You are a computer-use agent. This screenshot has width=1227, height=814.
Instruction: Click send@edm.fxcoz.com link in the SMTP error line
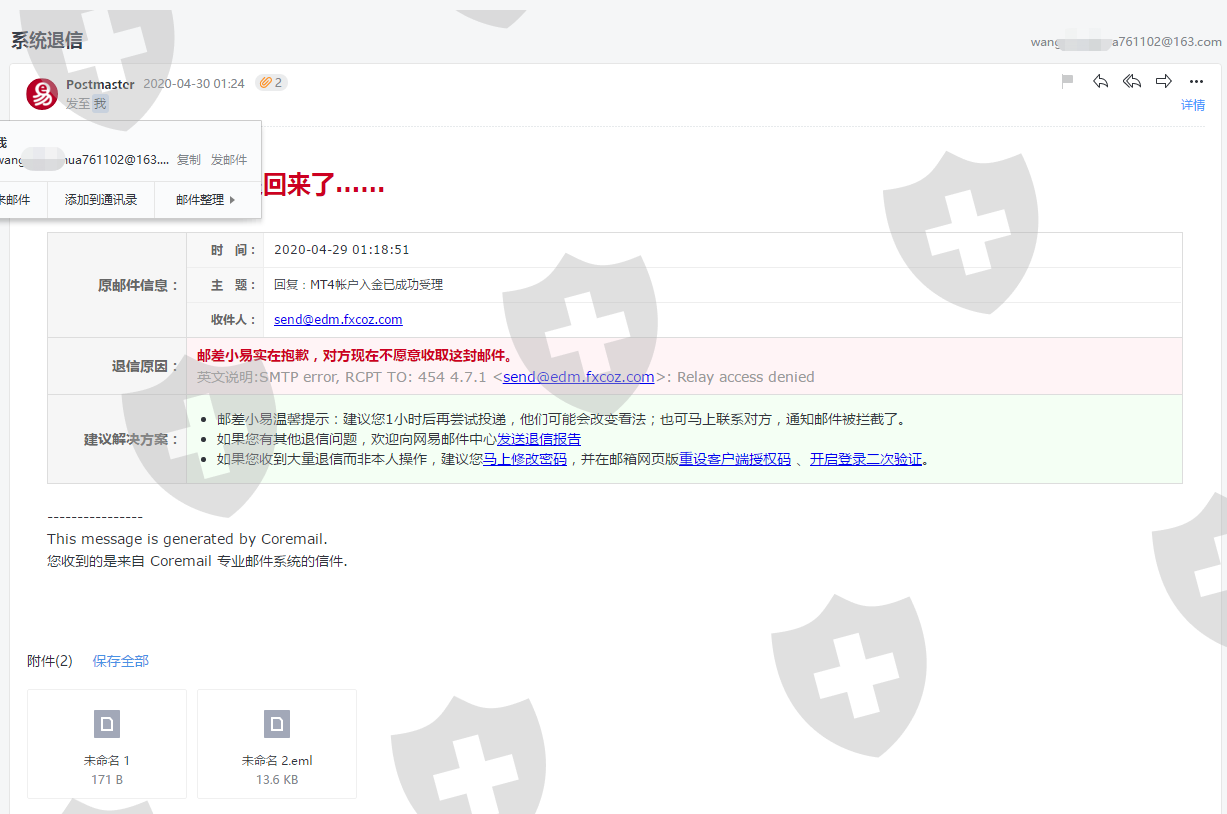pyautogui.click(x=579, y=377)
